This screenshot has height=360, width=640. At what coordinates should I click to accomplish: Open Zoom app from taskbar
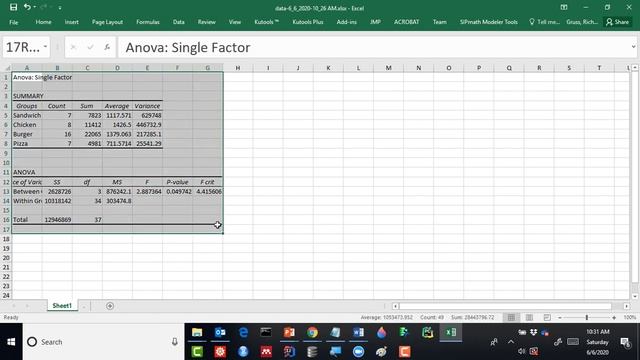tap(358, 351)
